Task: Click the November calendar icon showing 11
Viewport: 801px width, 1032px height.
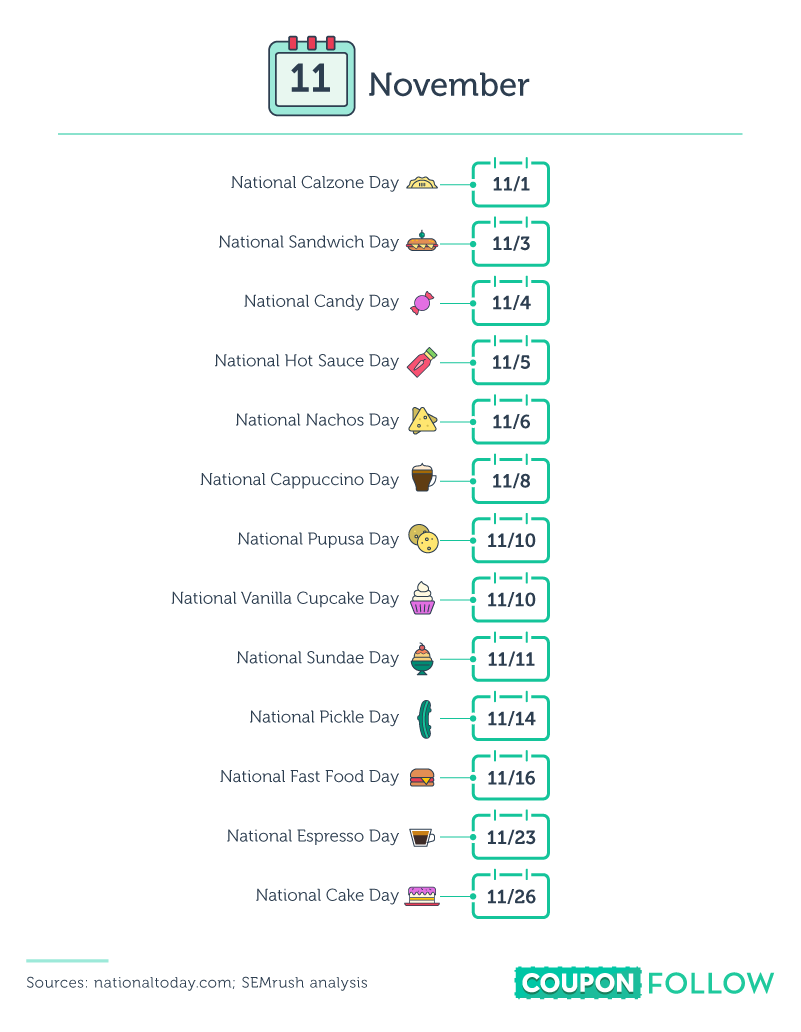Action: tap(312, 78)
